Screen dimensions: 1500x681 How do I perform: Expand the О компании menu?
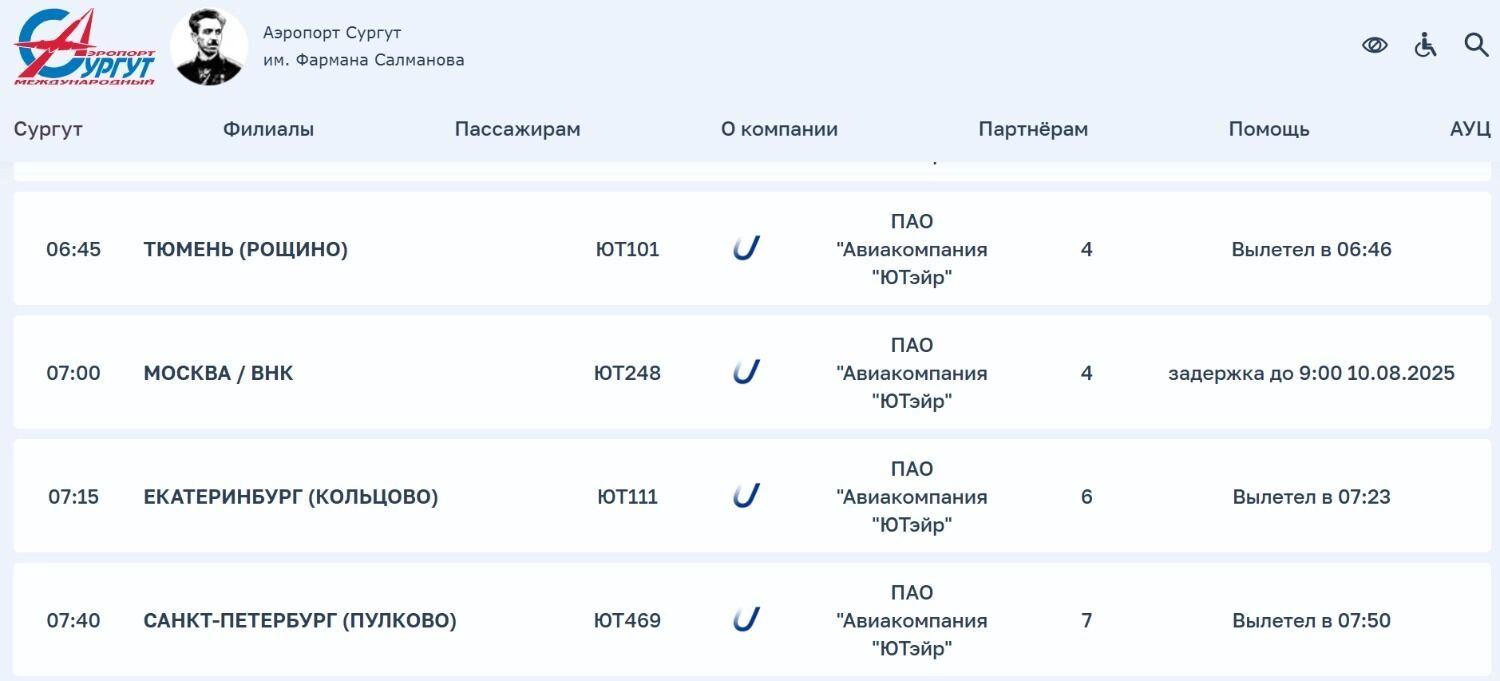779,129
